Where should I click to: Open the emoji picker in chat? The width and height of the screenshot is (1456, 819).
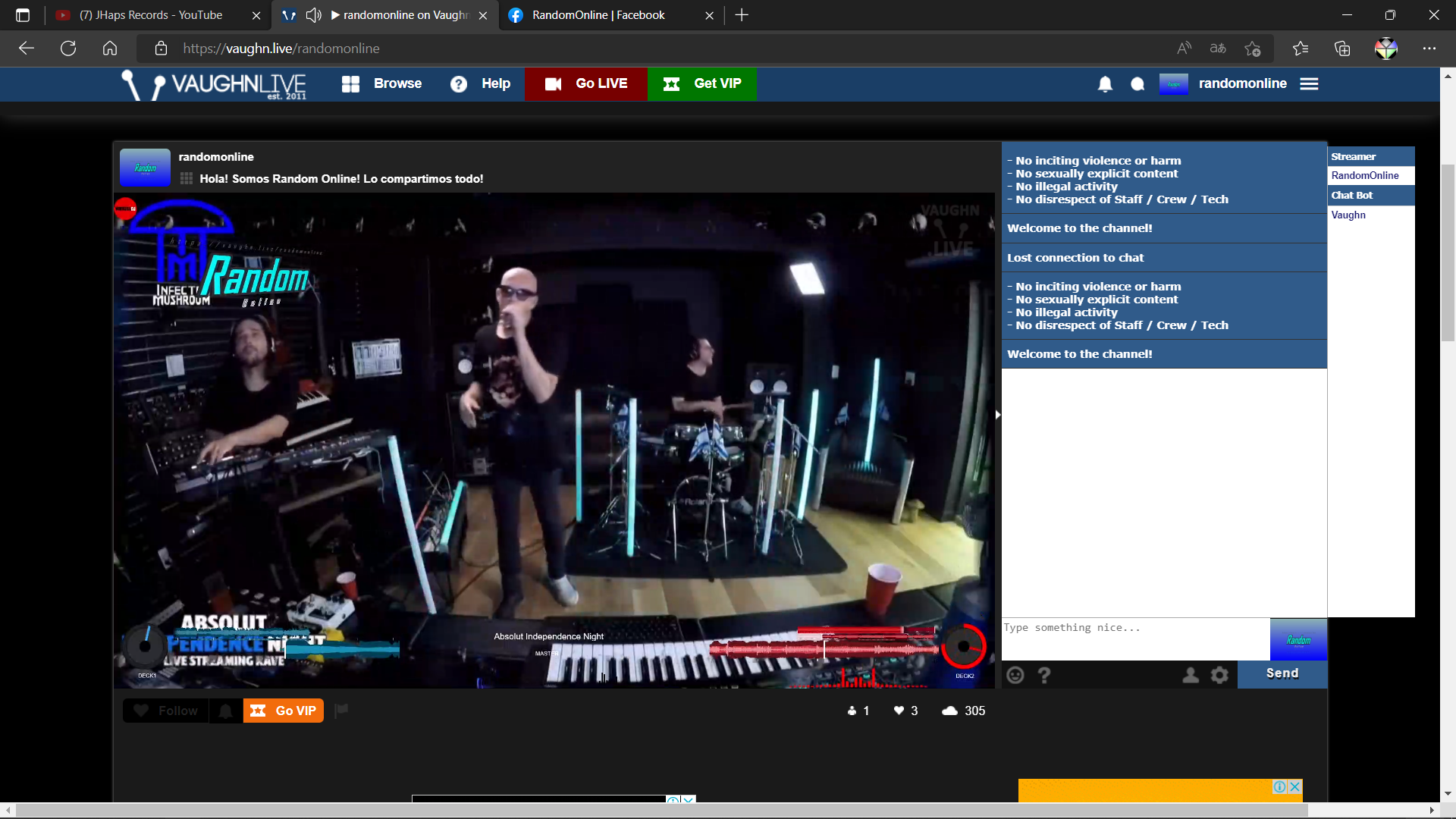(x=1015, y=675)
